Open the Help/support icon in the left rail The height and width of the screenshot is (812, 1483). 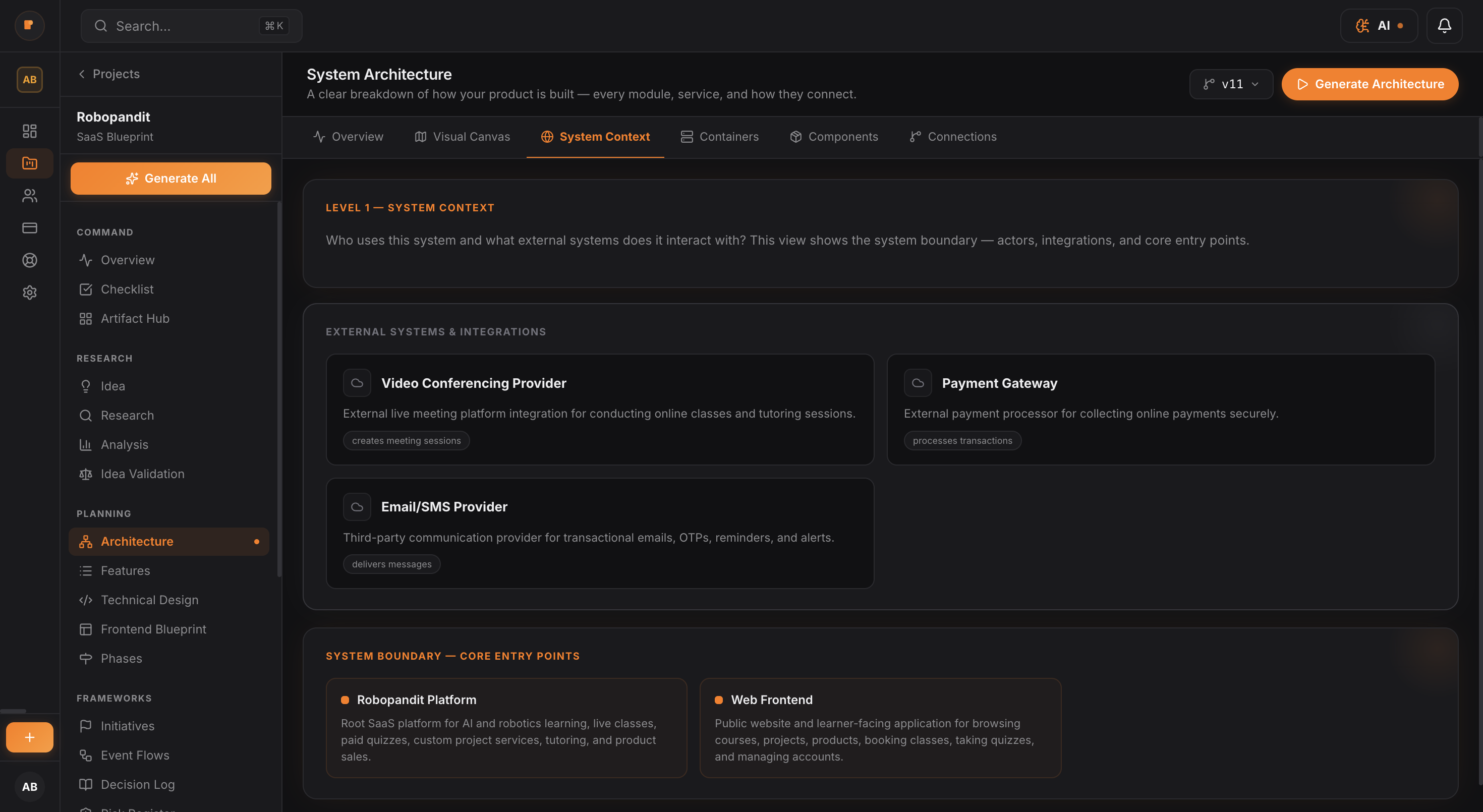pos(29,260)
